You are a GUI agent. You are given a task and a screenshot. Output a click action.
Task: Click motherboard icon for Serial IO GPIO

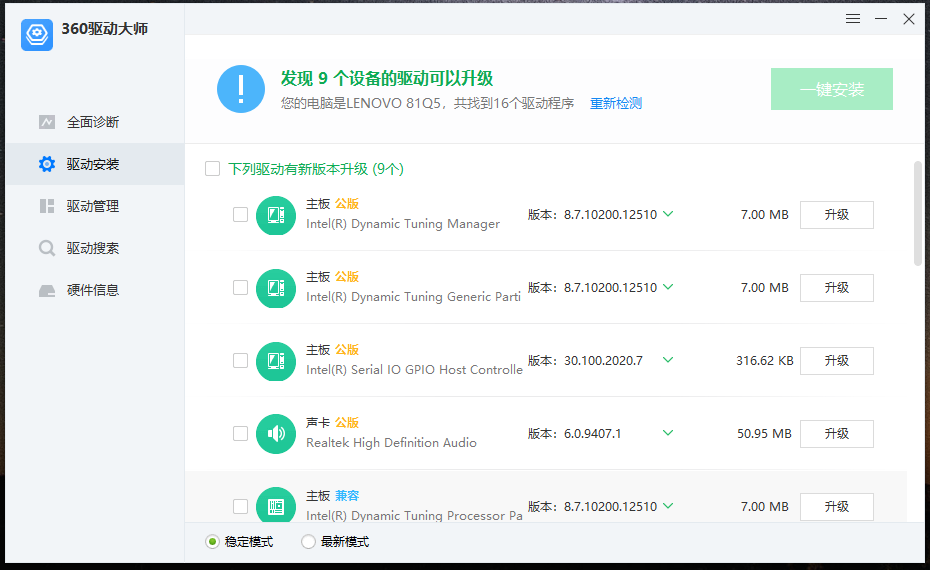click(276, 361)
